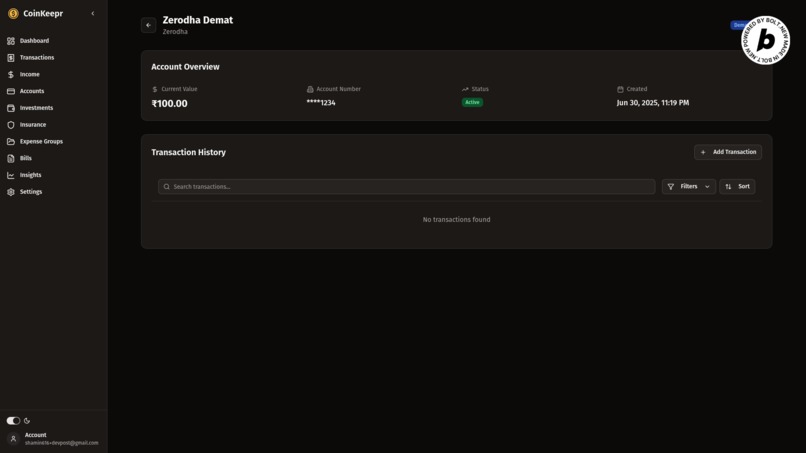Click the plus icon in Add Transaction
The height and width of the screenshot is (453, 806).
tap(703, 152)
